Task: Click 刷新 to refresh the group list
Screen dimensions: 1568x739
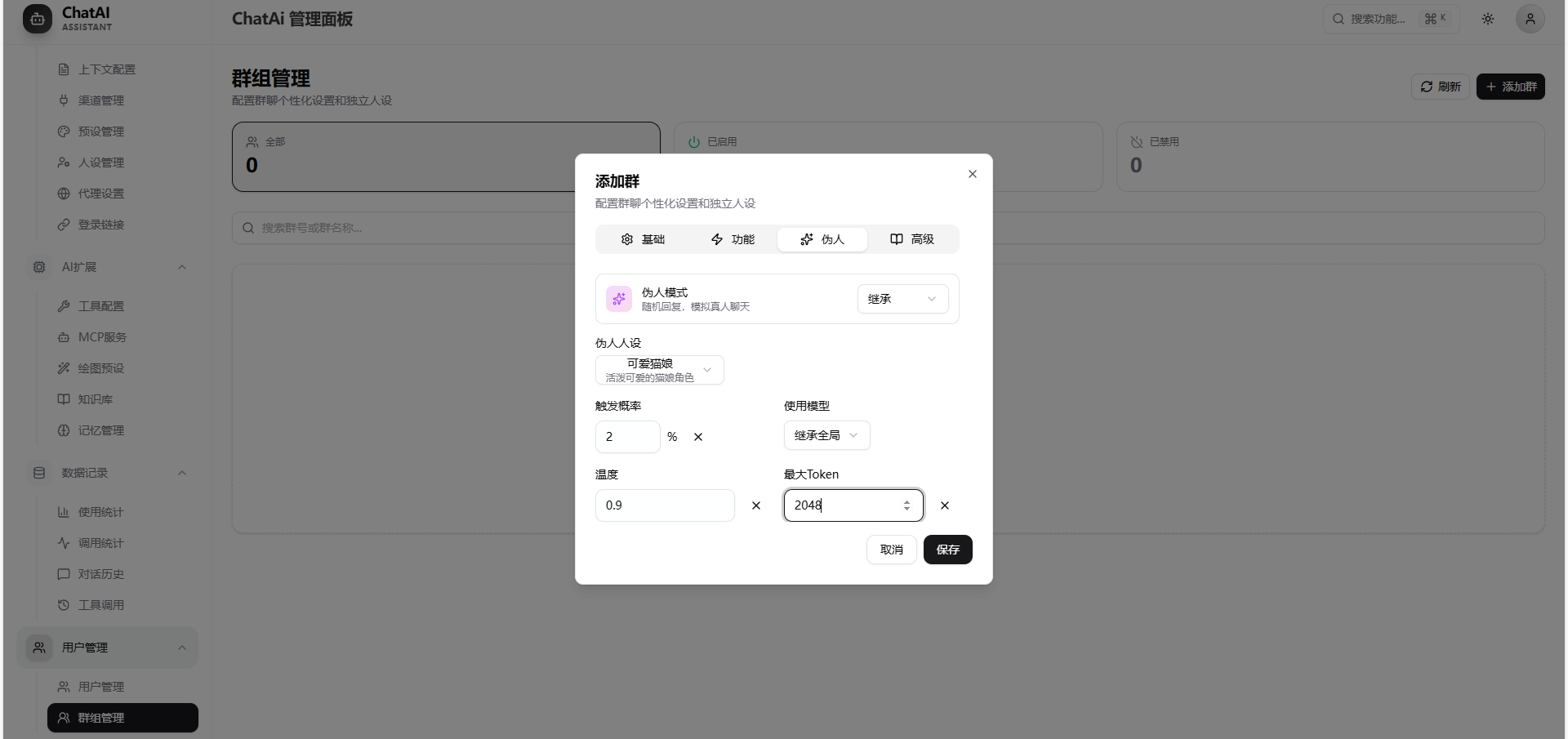Action: (x=1440, y=87)
